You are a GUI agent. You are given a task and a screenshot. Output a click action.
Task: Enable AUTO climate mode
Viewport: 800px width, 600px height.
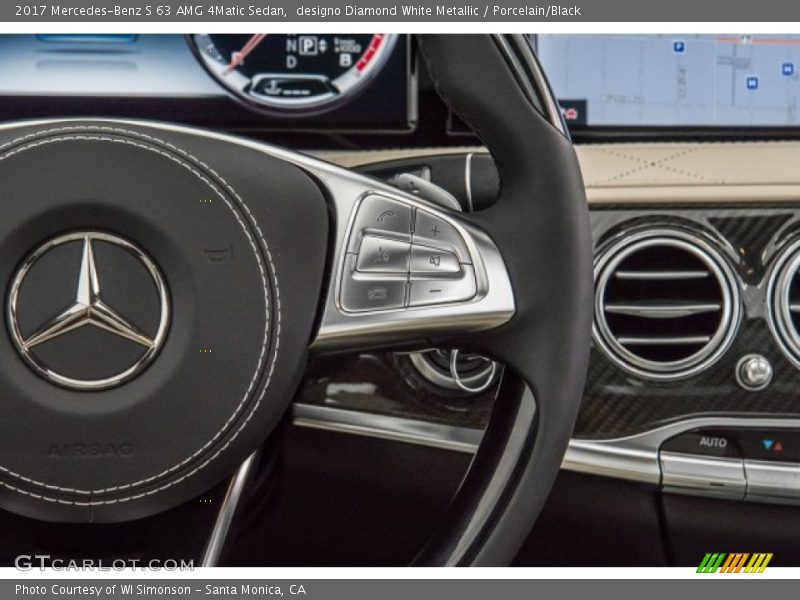click(x=714, y=441)
